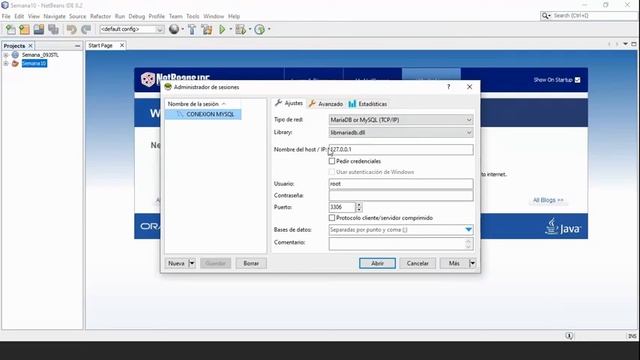640x360 pixels.
Task: Decrease Puerto value with down arrow
Action: tap(359, 210)
